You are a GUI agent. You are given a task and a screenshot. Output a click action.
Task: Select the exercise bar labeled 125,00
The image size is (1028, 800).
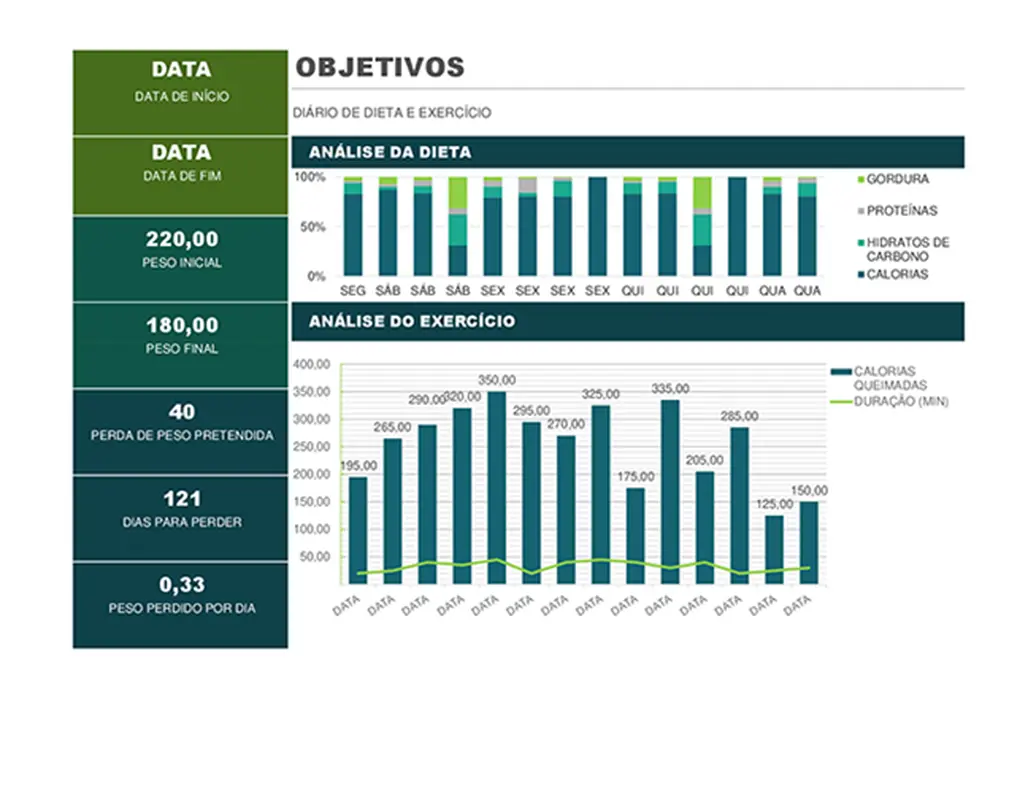pyautogui.click(x=774, y=548)
